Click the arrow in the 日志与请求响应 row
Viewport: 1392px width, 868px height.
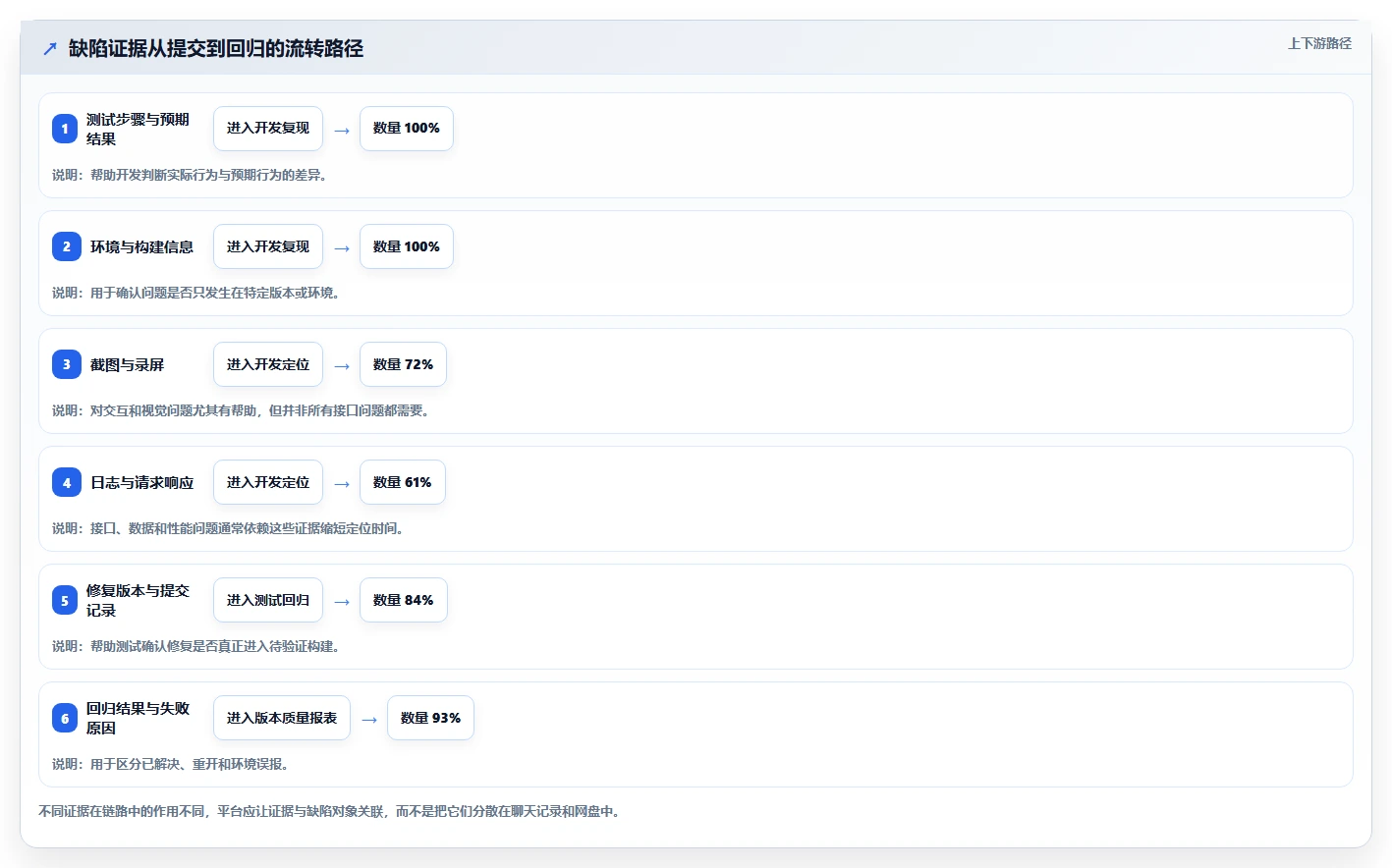342,483
